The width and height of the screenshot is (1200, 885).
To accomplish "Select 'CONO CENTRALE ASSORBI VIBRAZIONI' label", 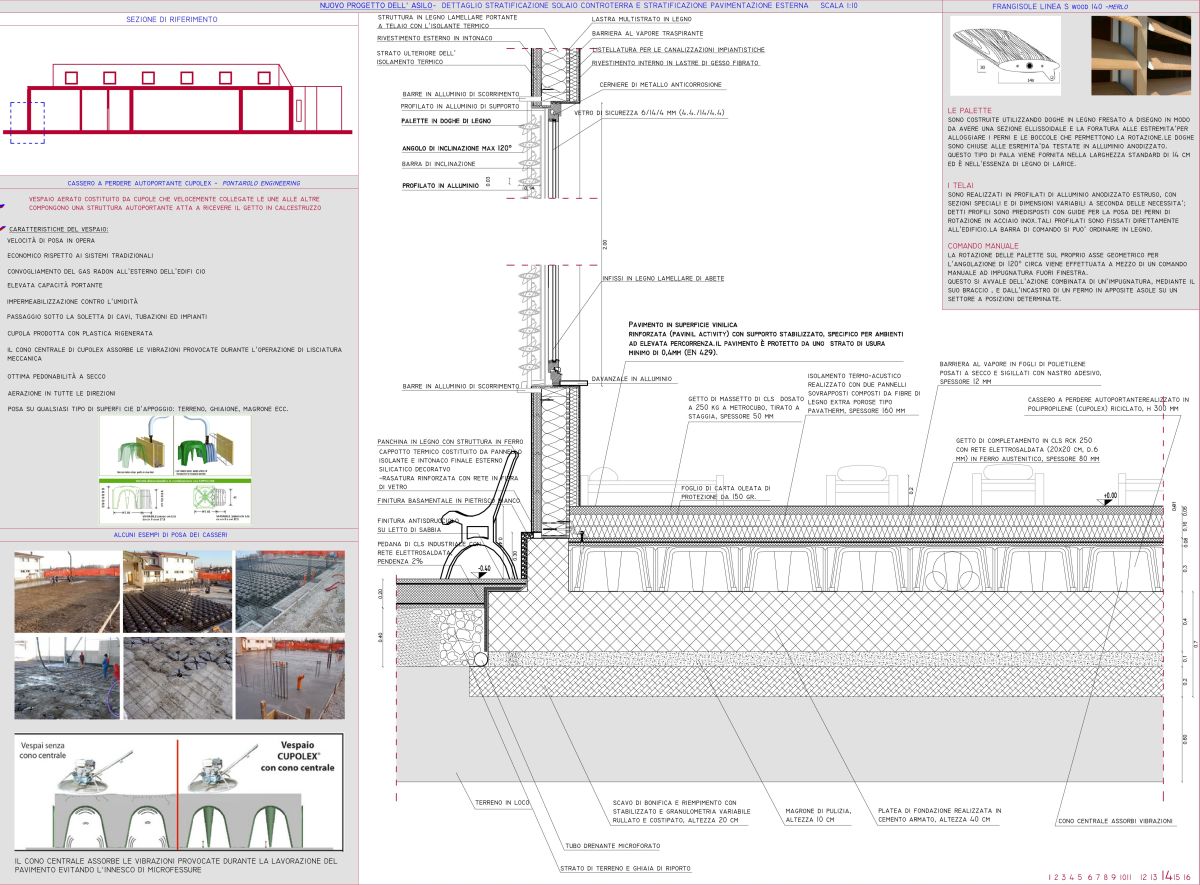I will [x=1115, y=823].
